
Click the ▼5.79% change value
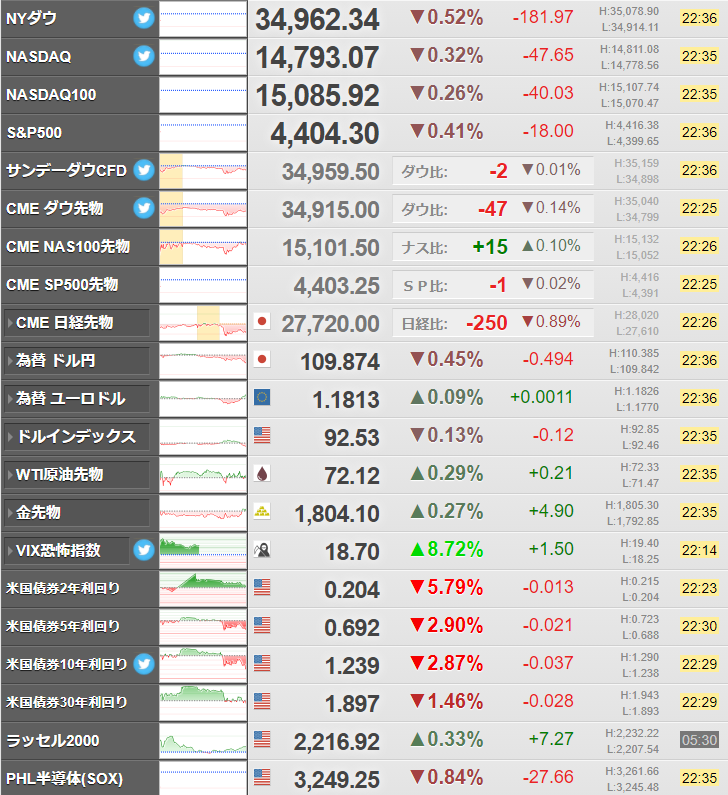pos(447,587)
